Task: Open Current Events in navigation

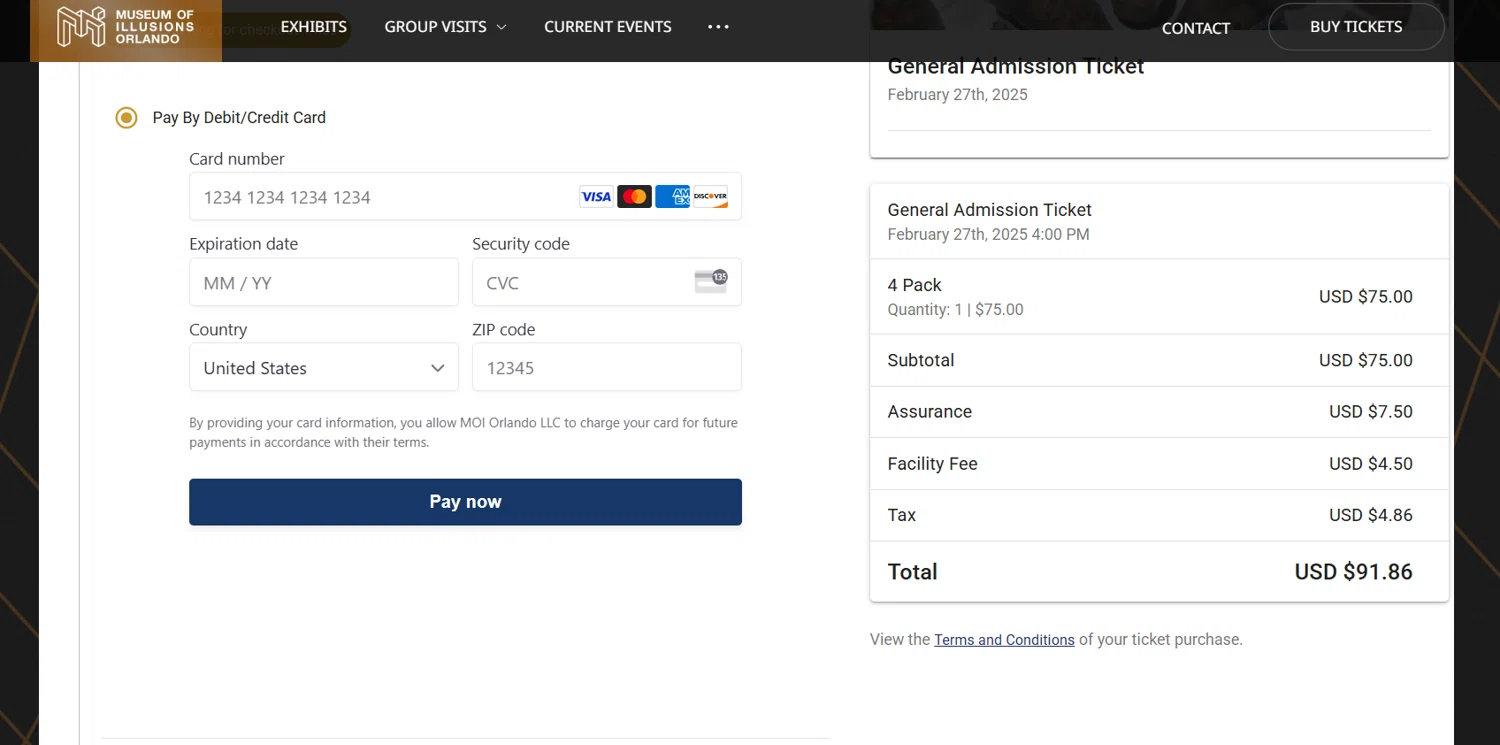Action: pos(608,27)
